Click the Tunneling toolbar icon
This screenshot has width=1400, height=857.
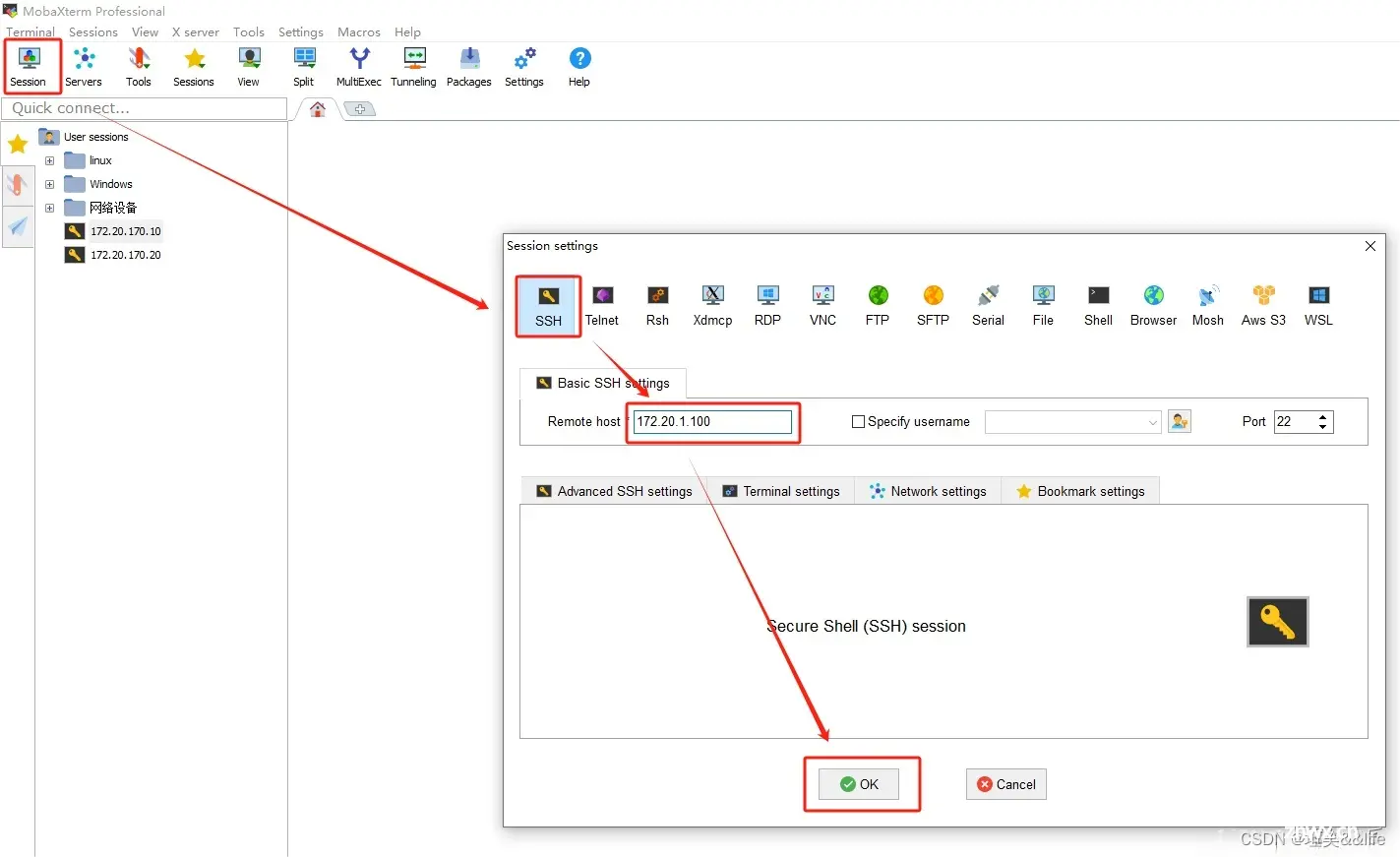[414, 66]
